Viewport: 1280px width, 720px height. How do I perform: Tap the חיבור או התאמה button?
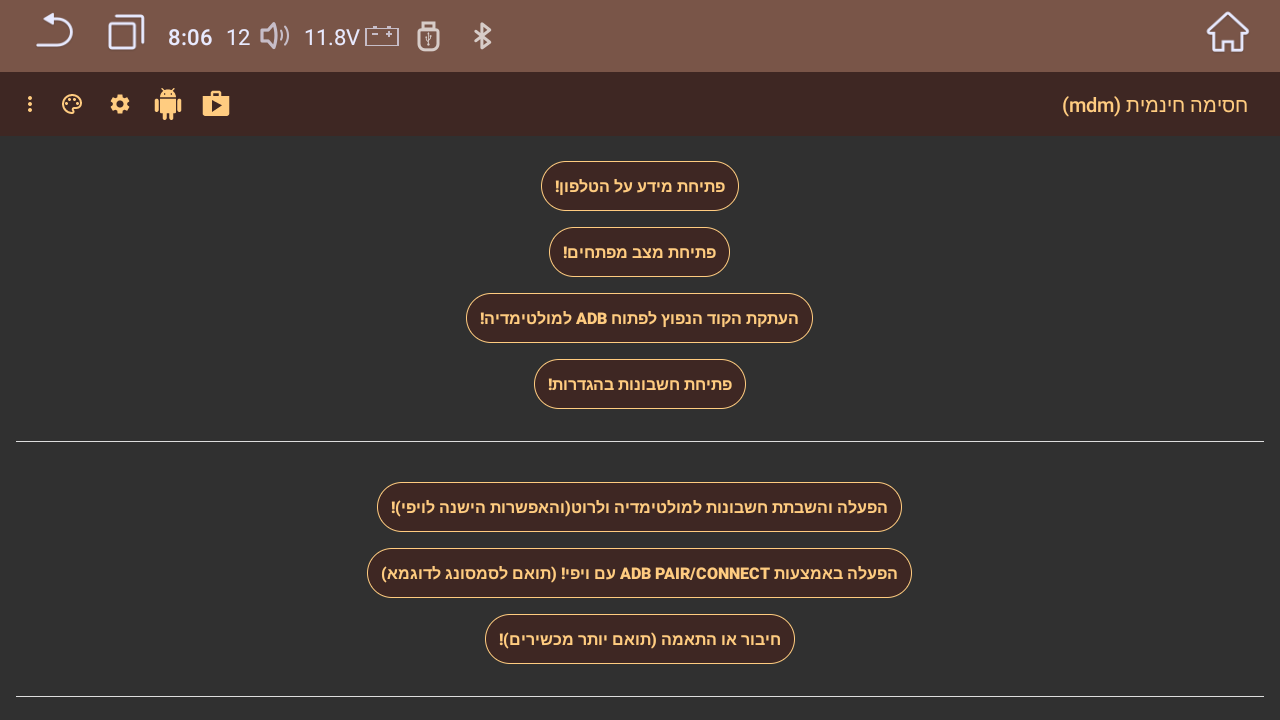pyautogui.click(x=640, y=639)
